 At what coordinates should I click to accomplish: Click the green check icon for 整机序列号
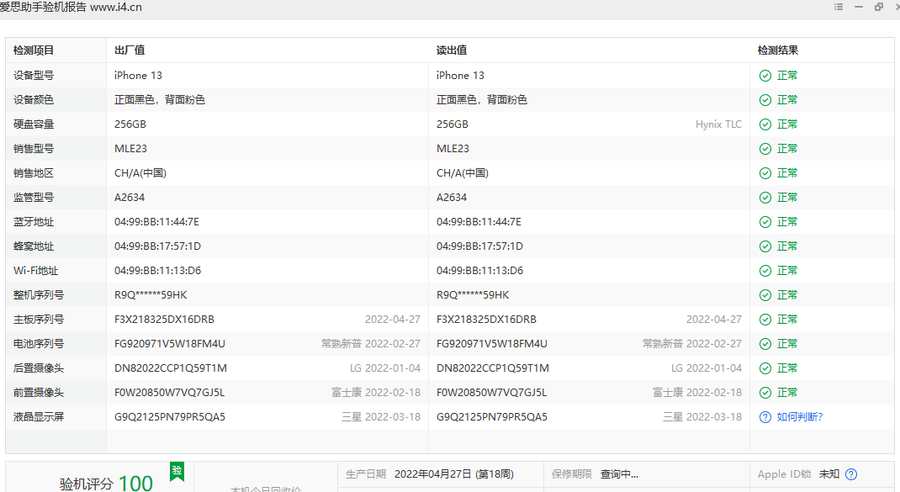pos(765,295)
